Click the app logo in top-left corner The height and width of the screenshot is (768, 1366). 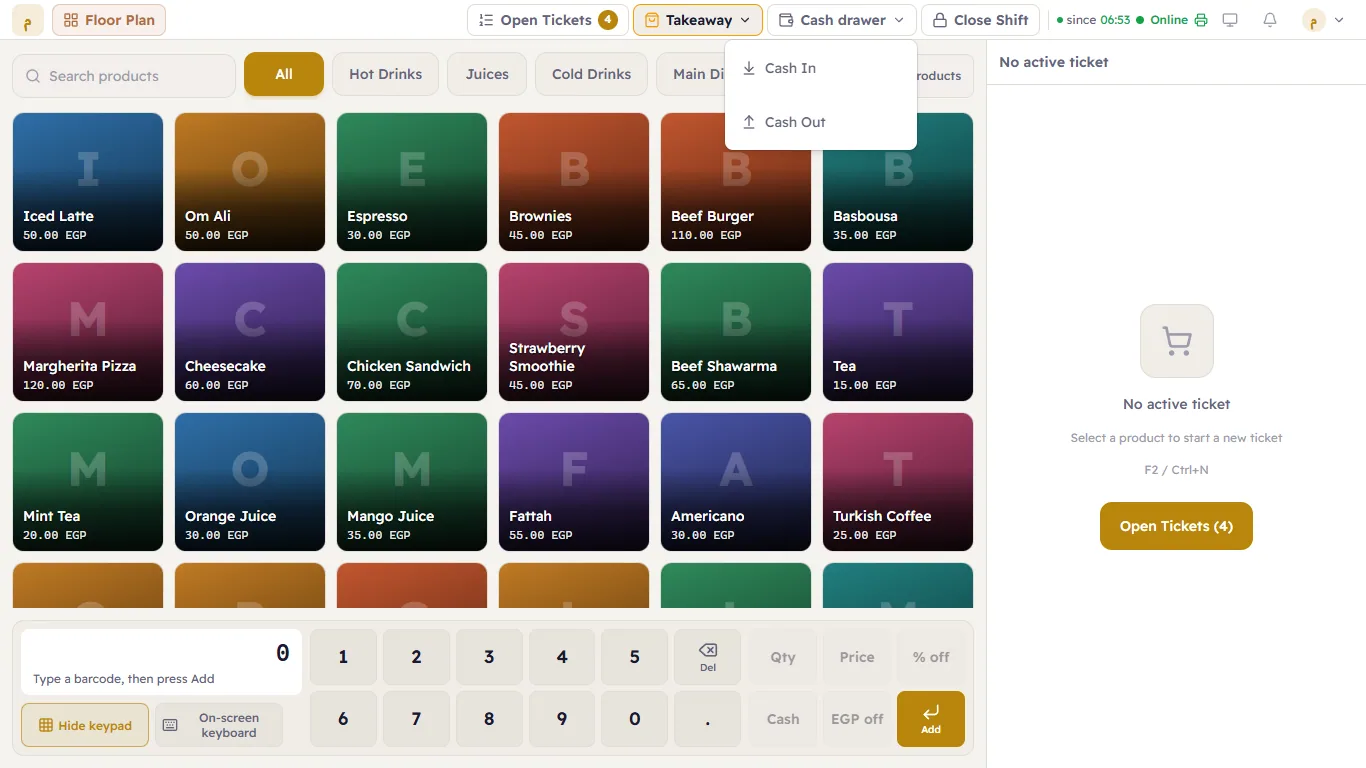[28, 20]
